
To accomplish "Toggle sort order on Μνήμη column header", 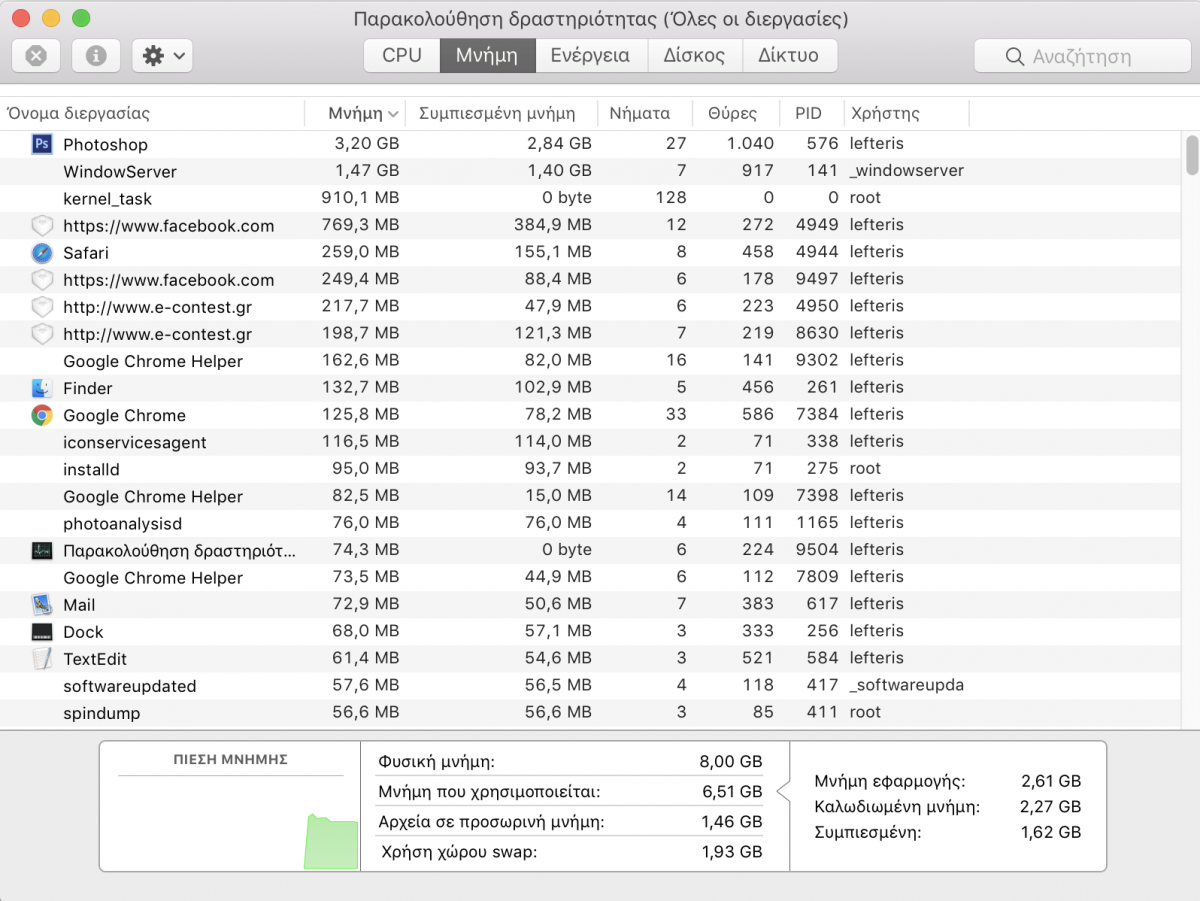I will pyautogui.click(x=355, y=113).
